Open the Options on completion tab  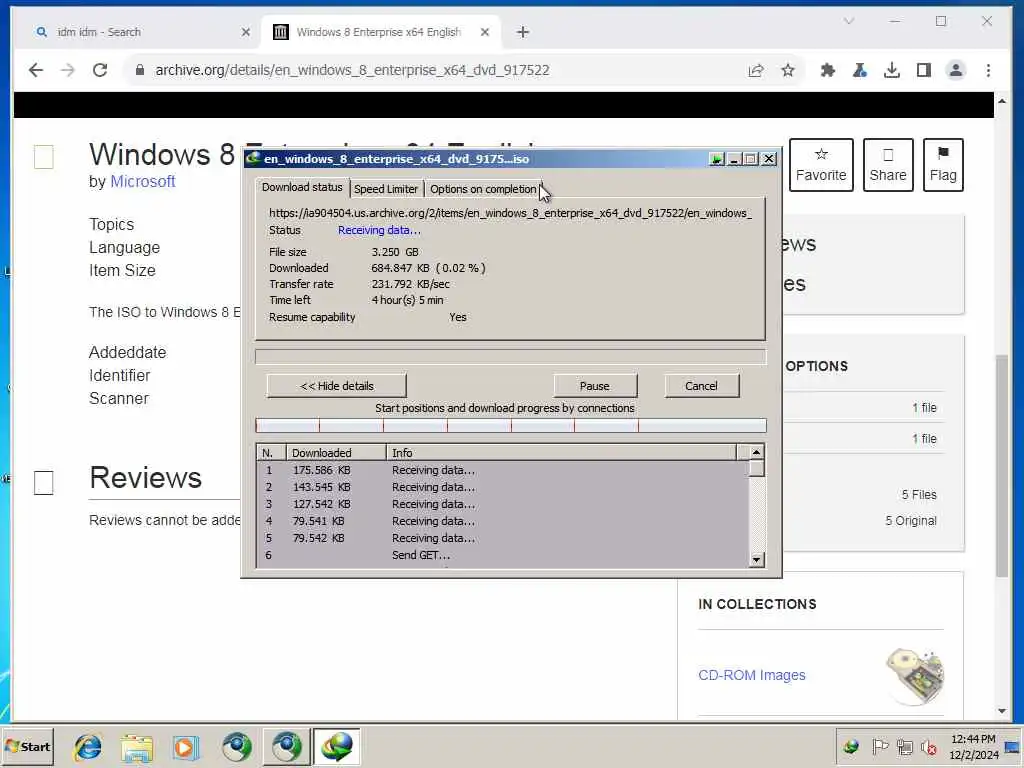(483, 189)
